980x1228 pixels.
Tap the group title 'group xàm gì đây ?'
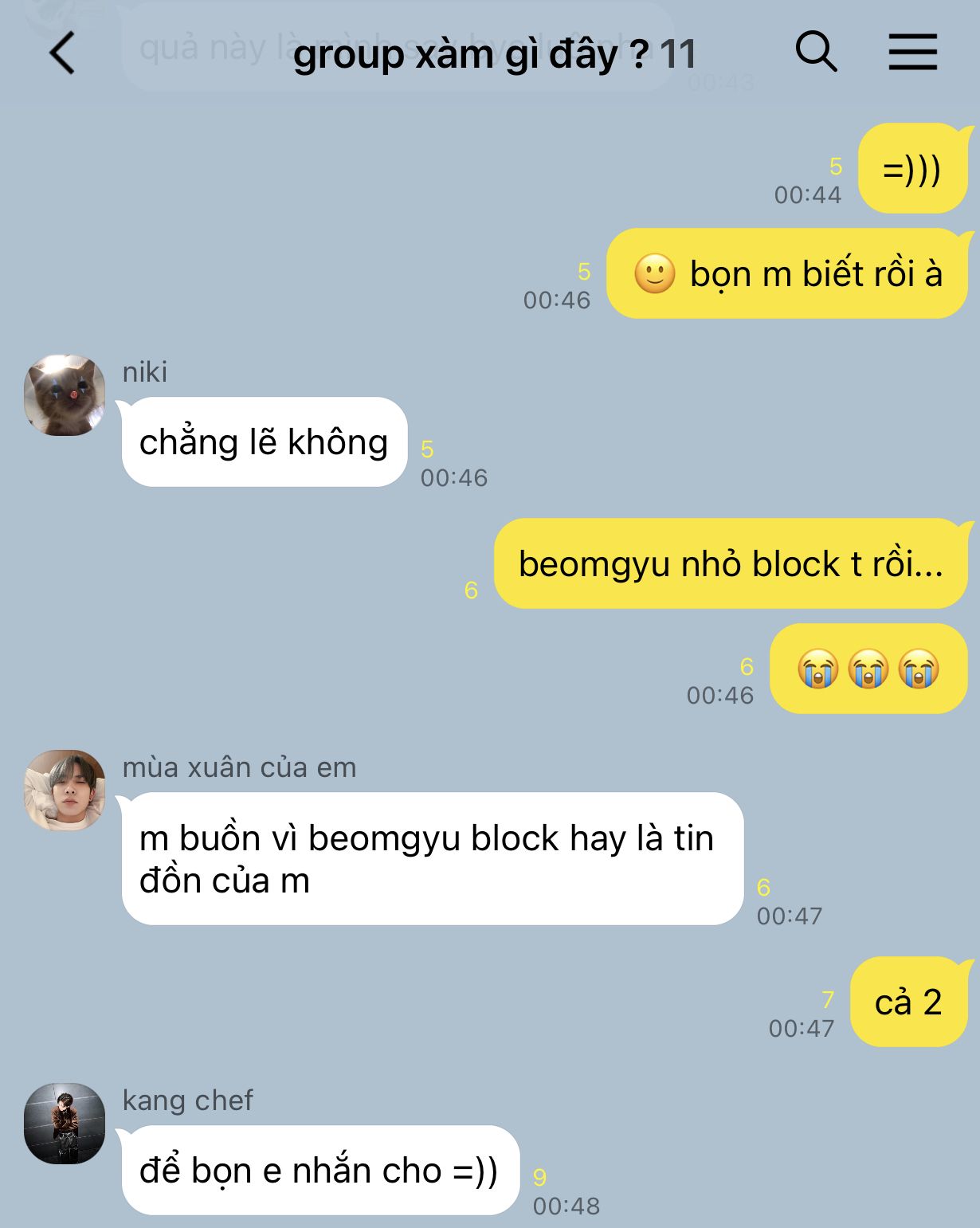[x=471, y=55]
